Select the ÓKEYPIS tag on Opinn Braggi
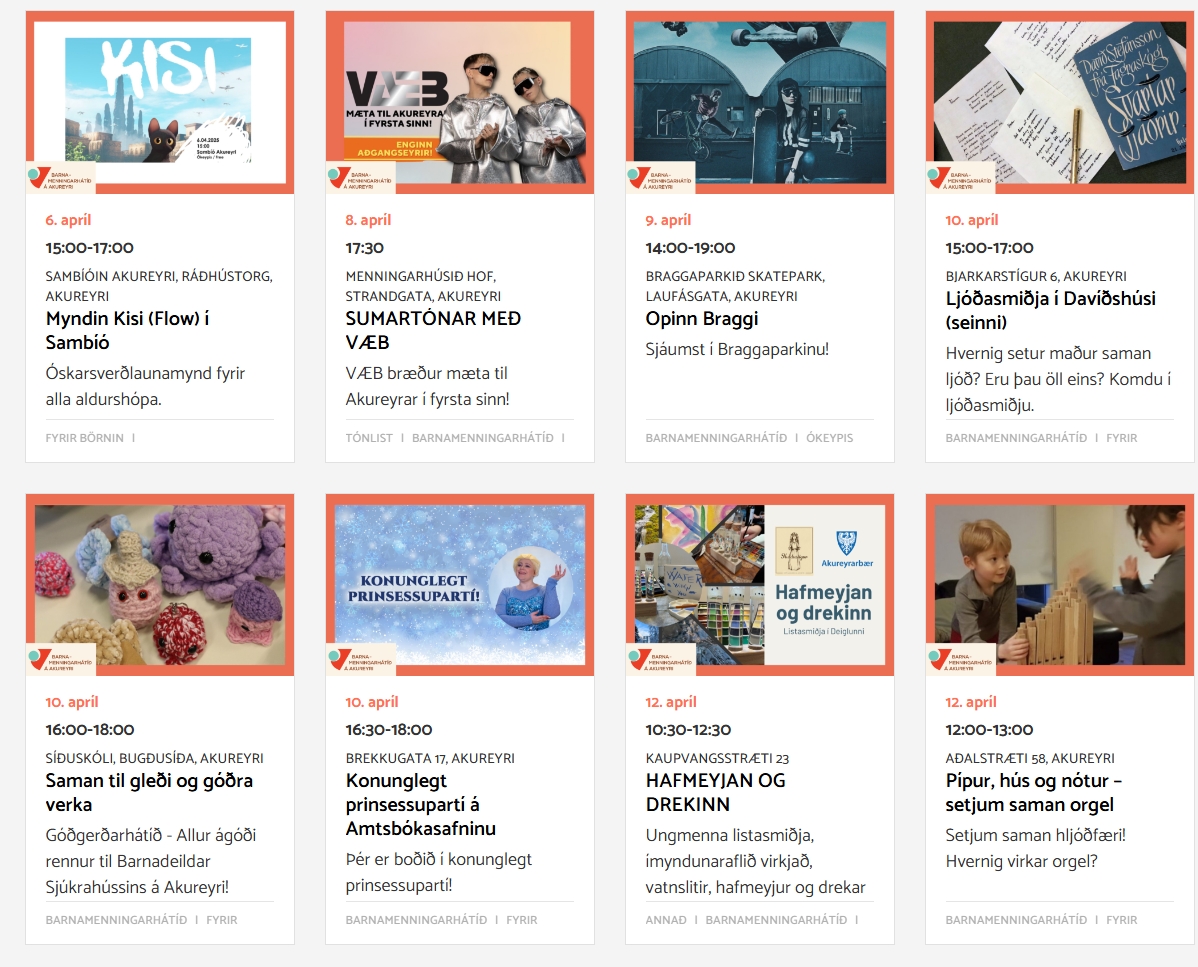 [830, 438]
